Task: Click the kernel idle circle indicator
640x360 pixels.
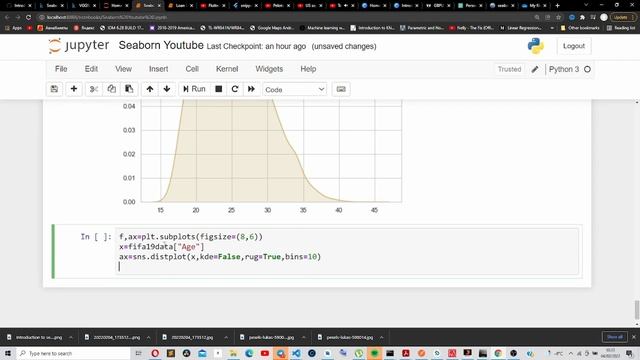Action: point(587,69)
